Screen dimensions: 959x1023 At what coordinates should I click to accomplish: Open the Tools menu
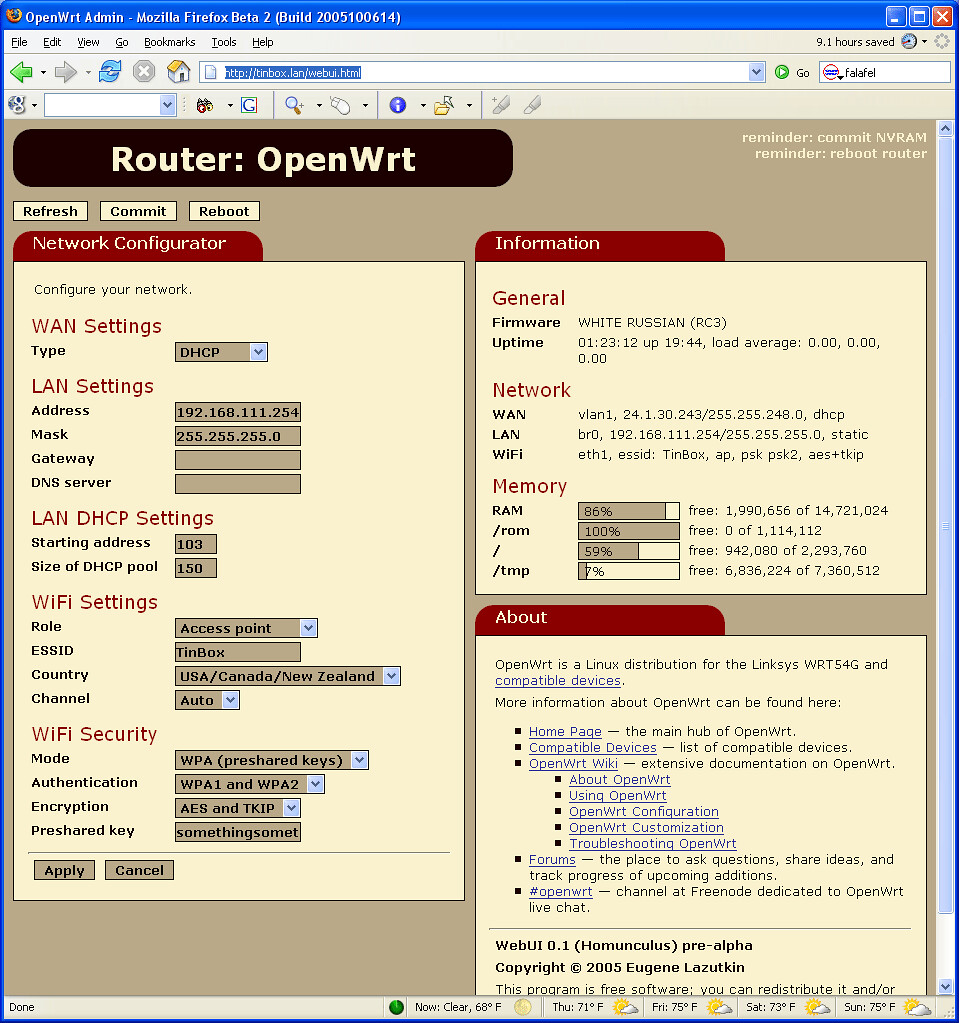point(224,42)
